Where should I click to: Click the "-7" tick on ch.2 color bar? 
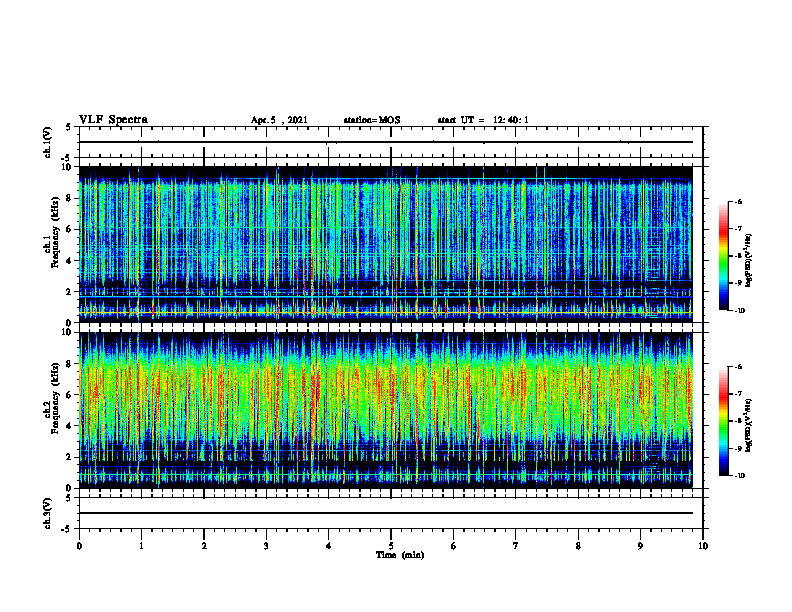[x=737, y=394]
